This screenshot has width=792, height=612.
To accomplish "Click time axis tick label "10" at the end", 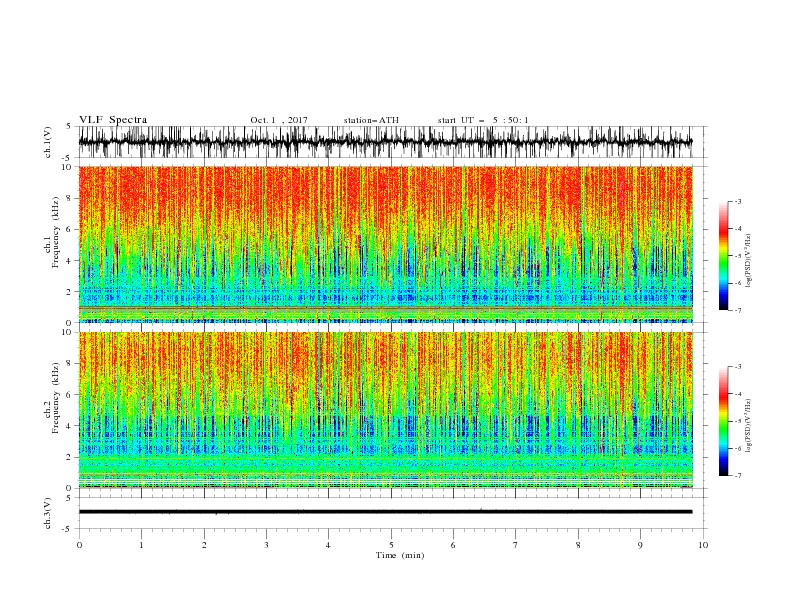I will [x=703, y=545].
